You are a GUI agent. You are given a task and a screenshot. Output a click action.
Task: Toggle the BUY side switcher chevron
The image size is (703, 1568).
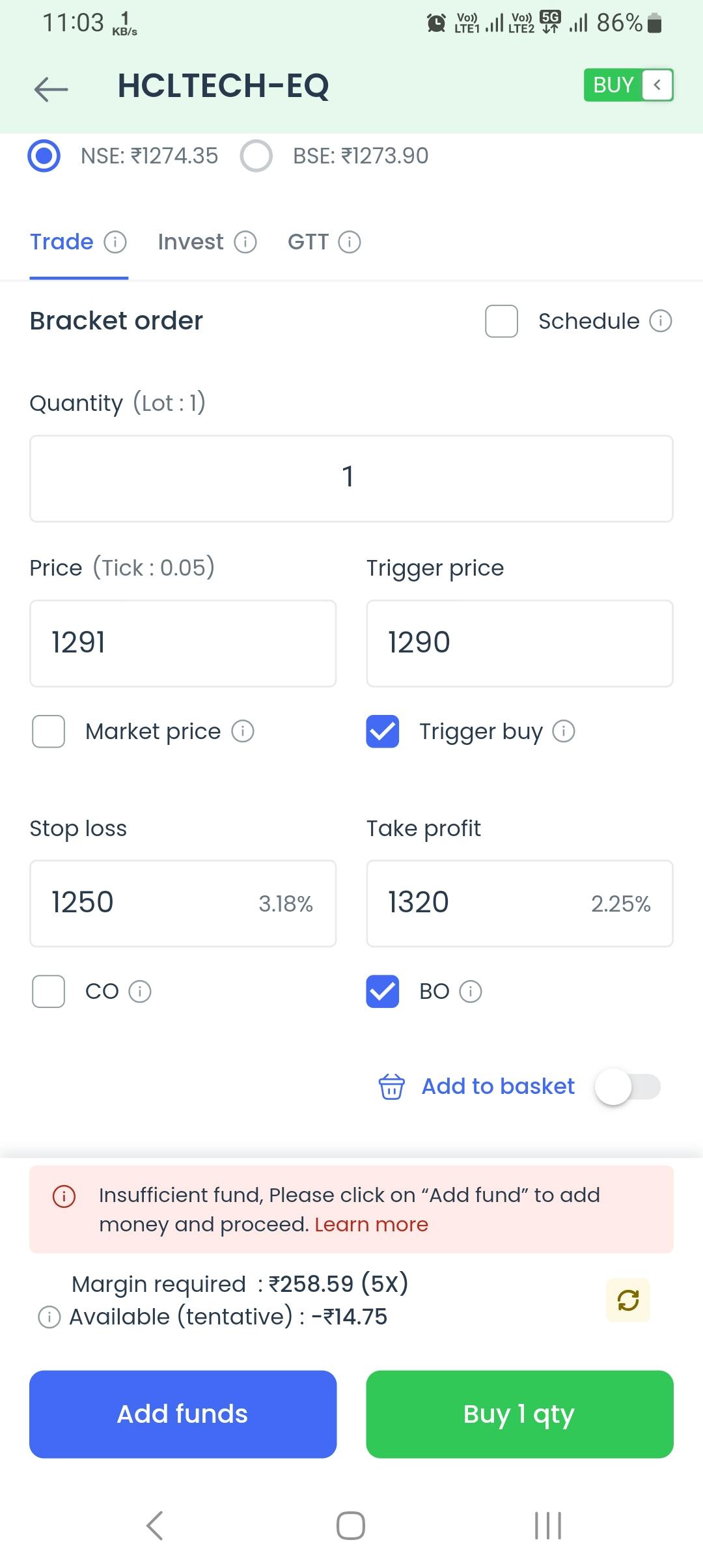pos(657,85)
